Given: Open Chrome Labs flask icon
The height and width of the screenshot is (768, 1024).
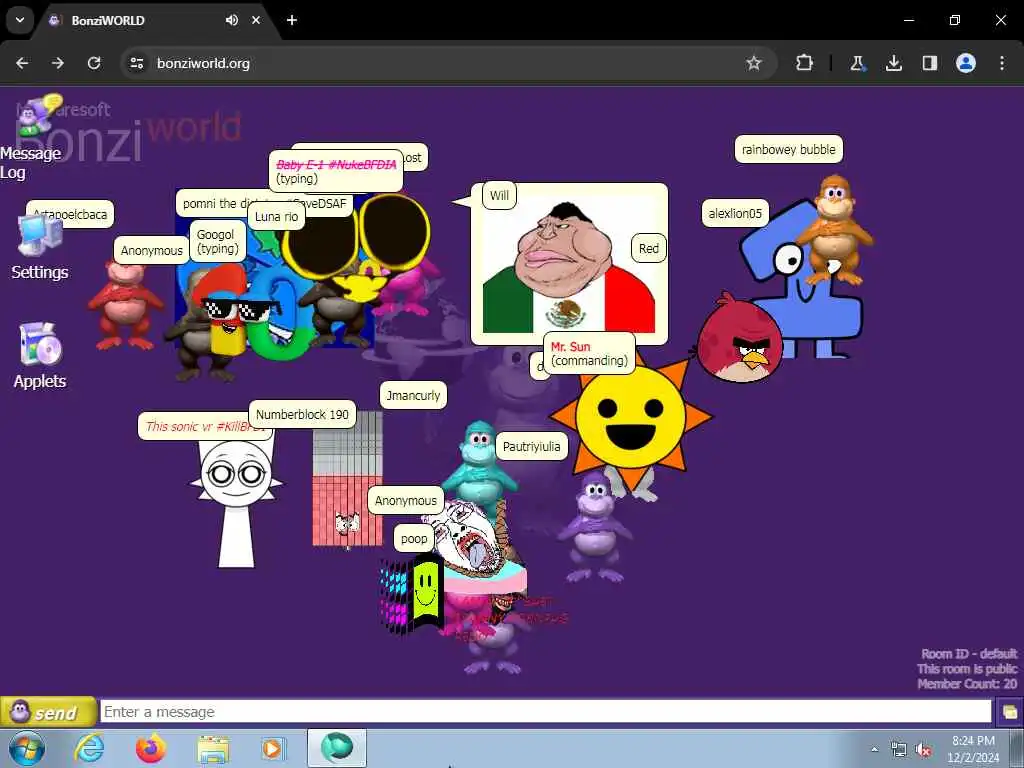Looking at the screenshot, I should pos(857,63).
